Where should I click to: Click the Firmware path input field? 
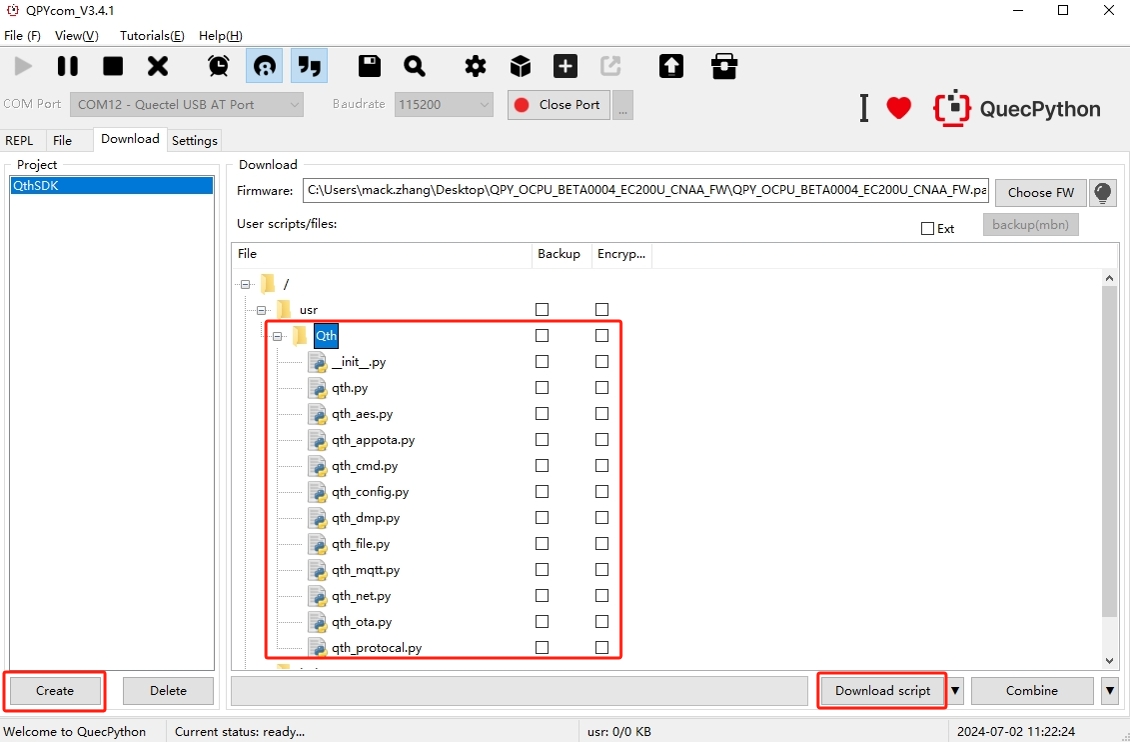pyautogui.click(x=646, y=191)
